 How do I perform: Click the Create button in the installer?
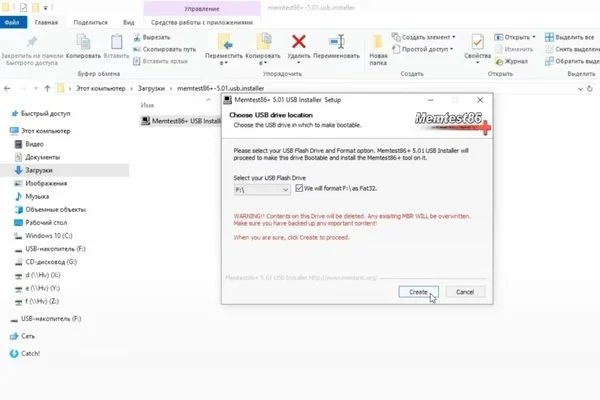pos(418,292)
